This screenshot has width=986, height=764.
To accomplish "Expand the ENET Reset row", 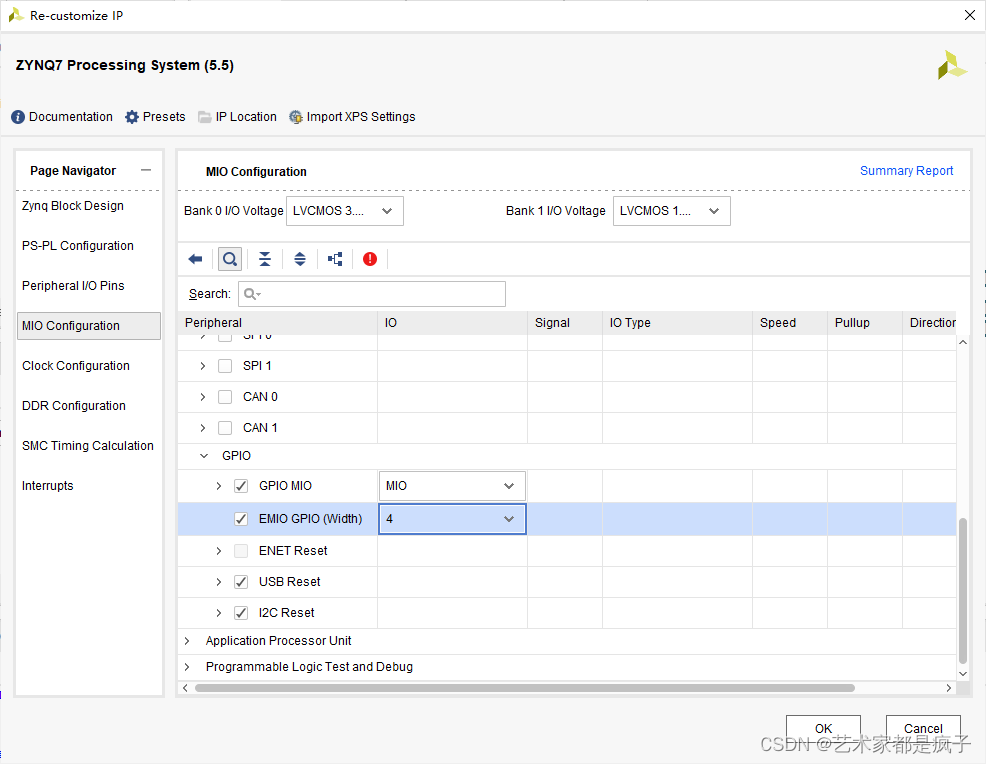I will point(218,551).
